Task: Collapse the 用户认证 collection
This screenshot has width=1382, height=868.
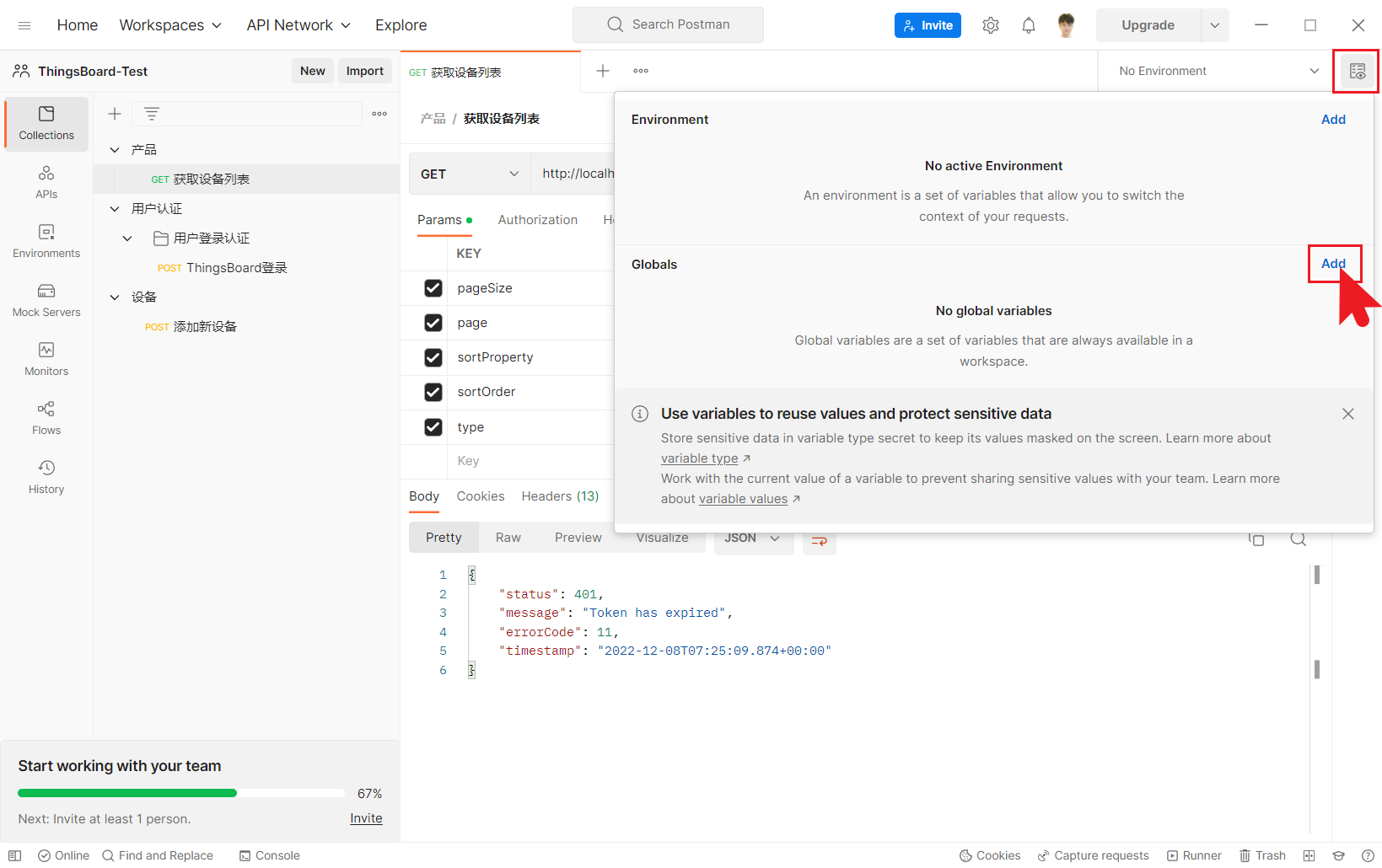Action: click(x=115, y=209)
